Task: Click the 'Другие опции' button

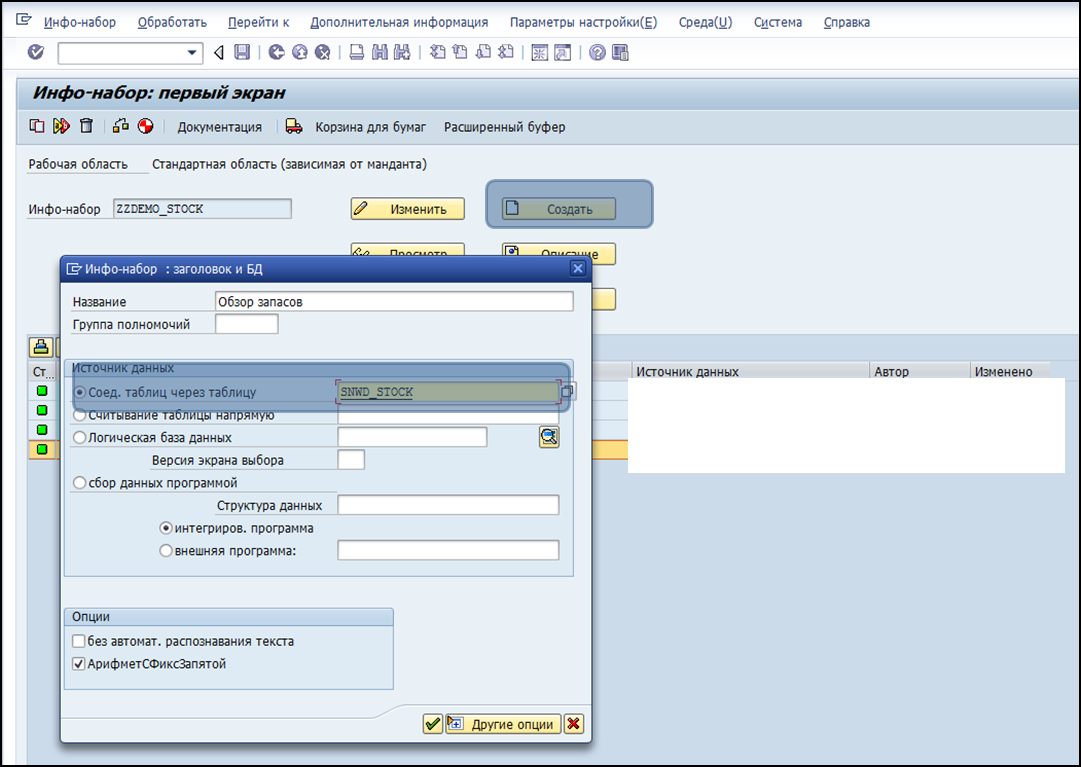Action: coord(504,724)
